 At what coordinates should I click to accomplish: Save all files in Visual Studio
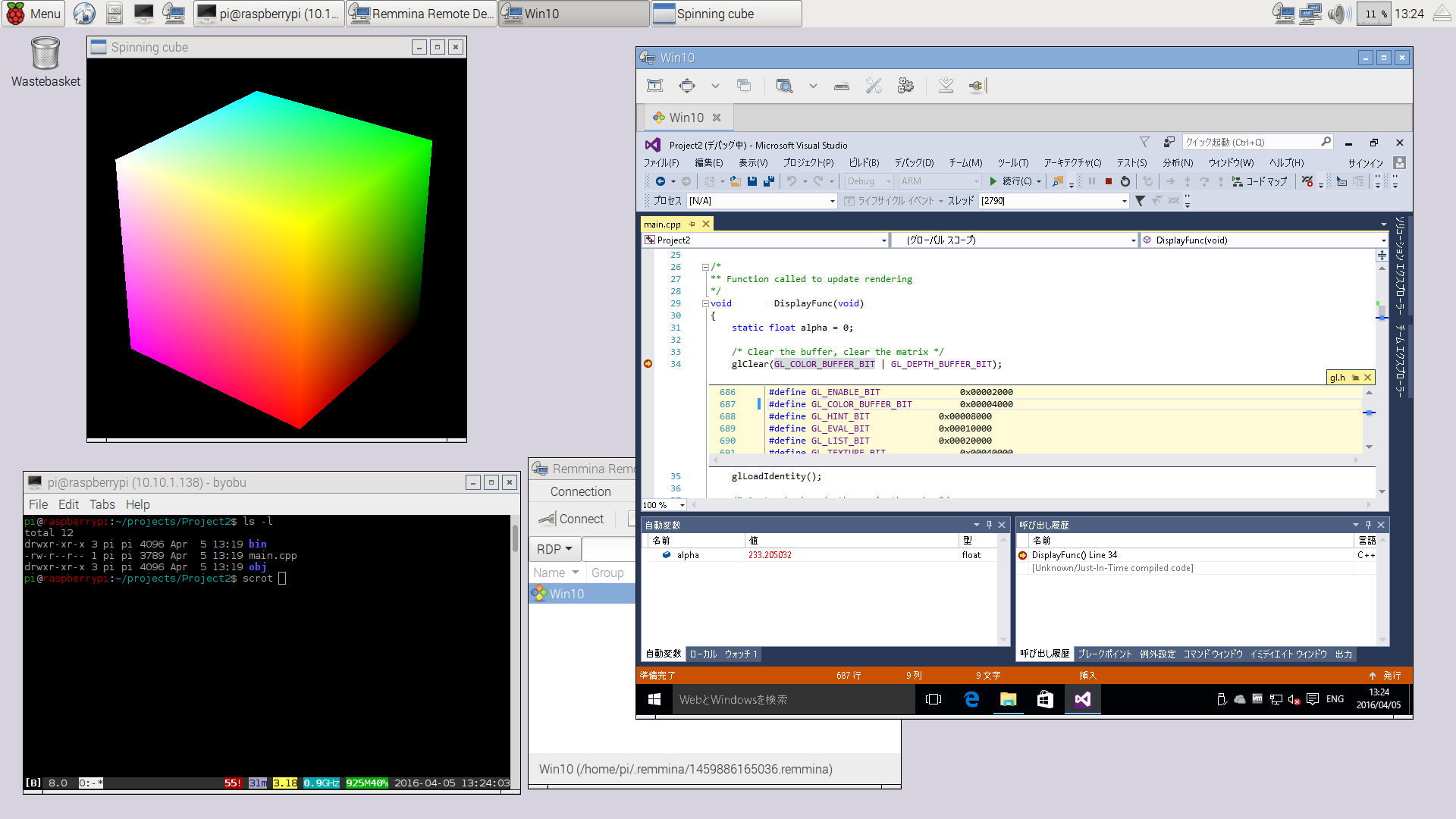click(769, 181)
